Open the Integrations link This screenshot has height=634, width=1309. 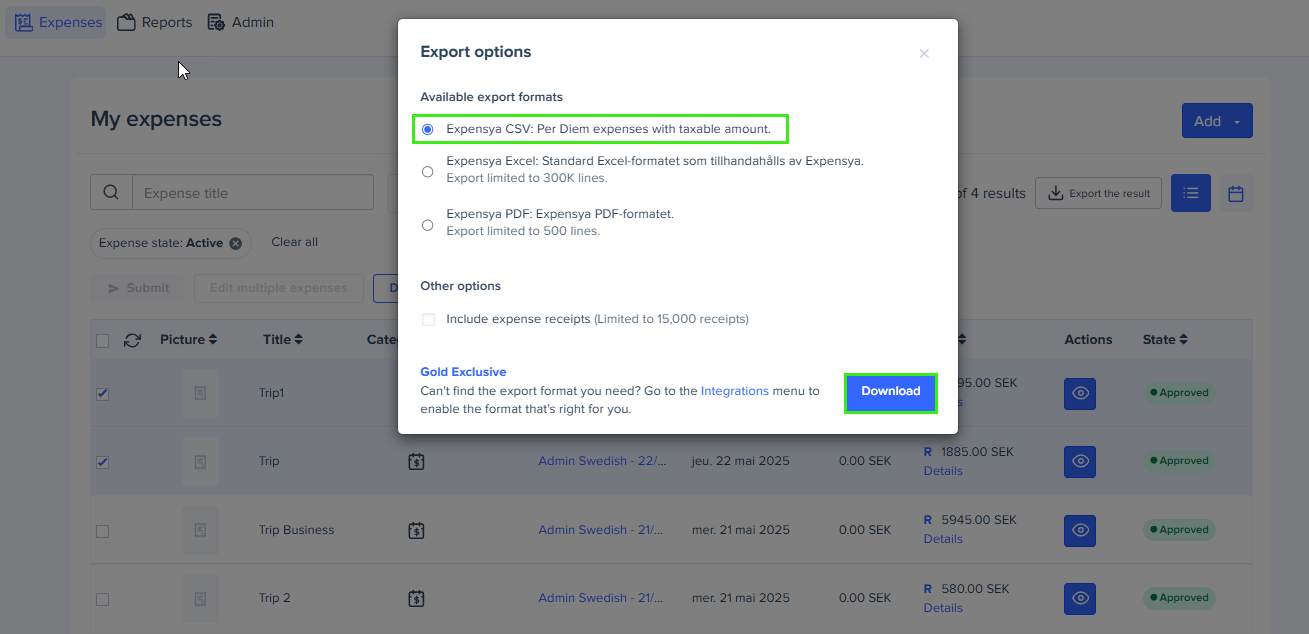(735, 391)
